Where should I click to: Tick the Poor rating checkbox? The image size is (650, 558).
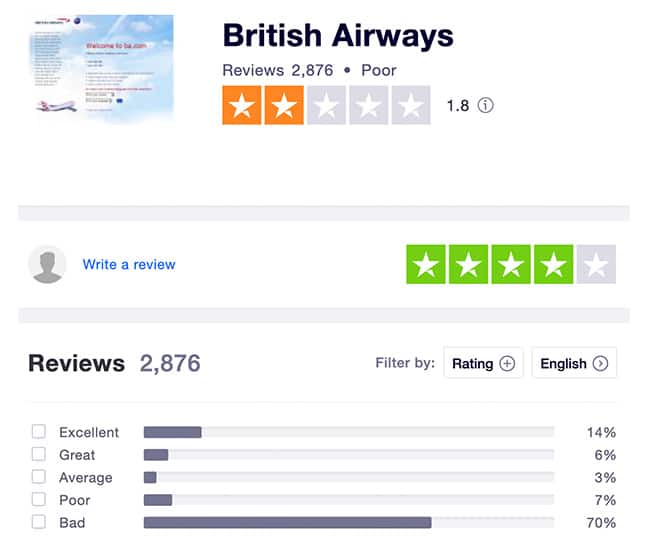click(x=39, y=499)
